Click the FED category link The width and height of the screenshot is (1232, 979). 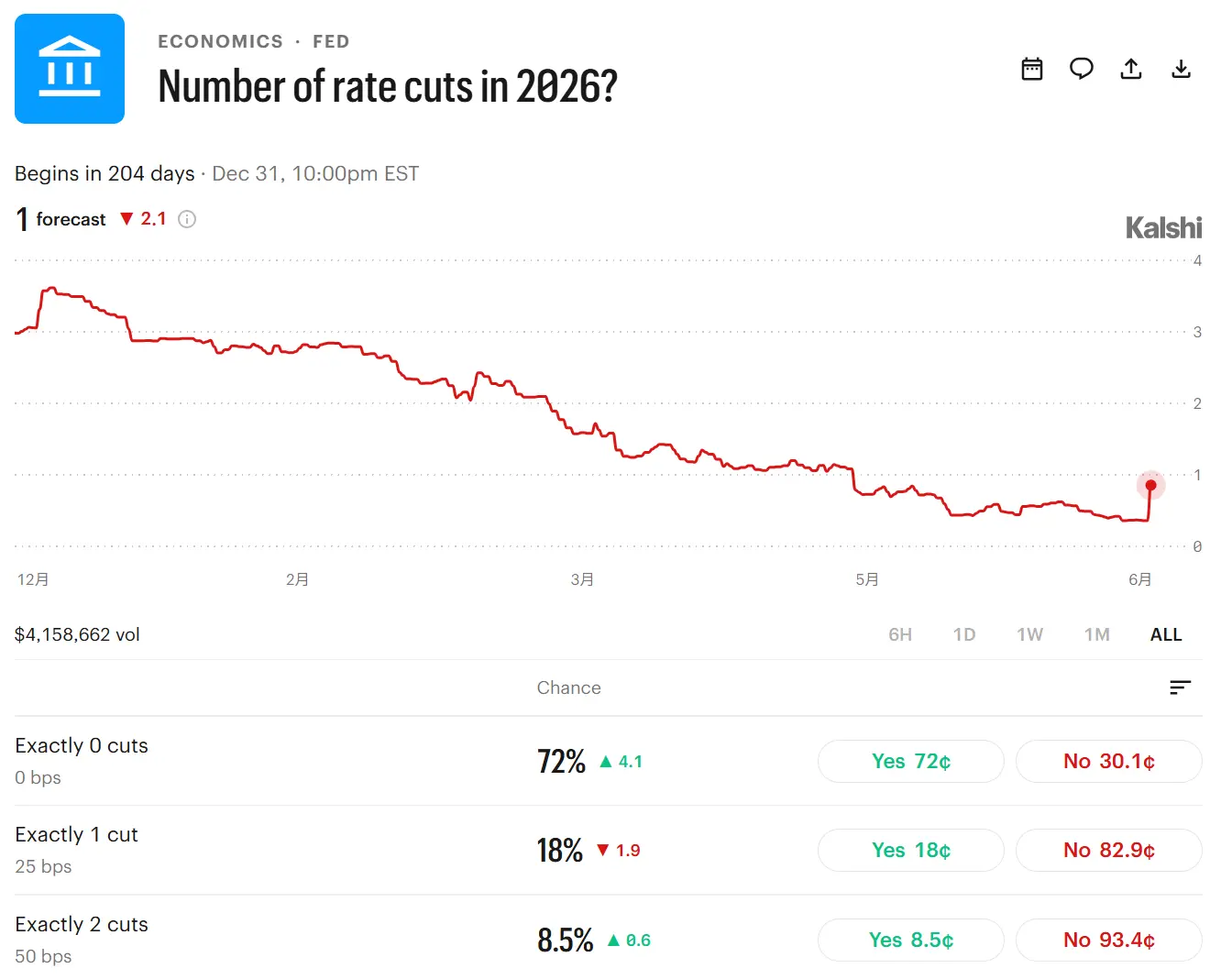point(331,41)
